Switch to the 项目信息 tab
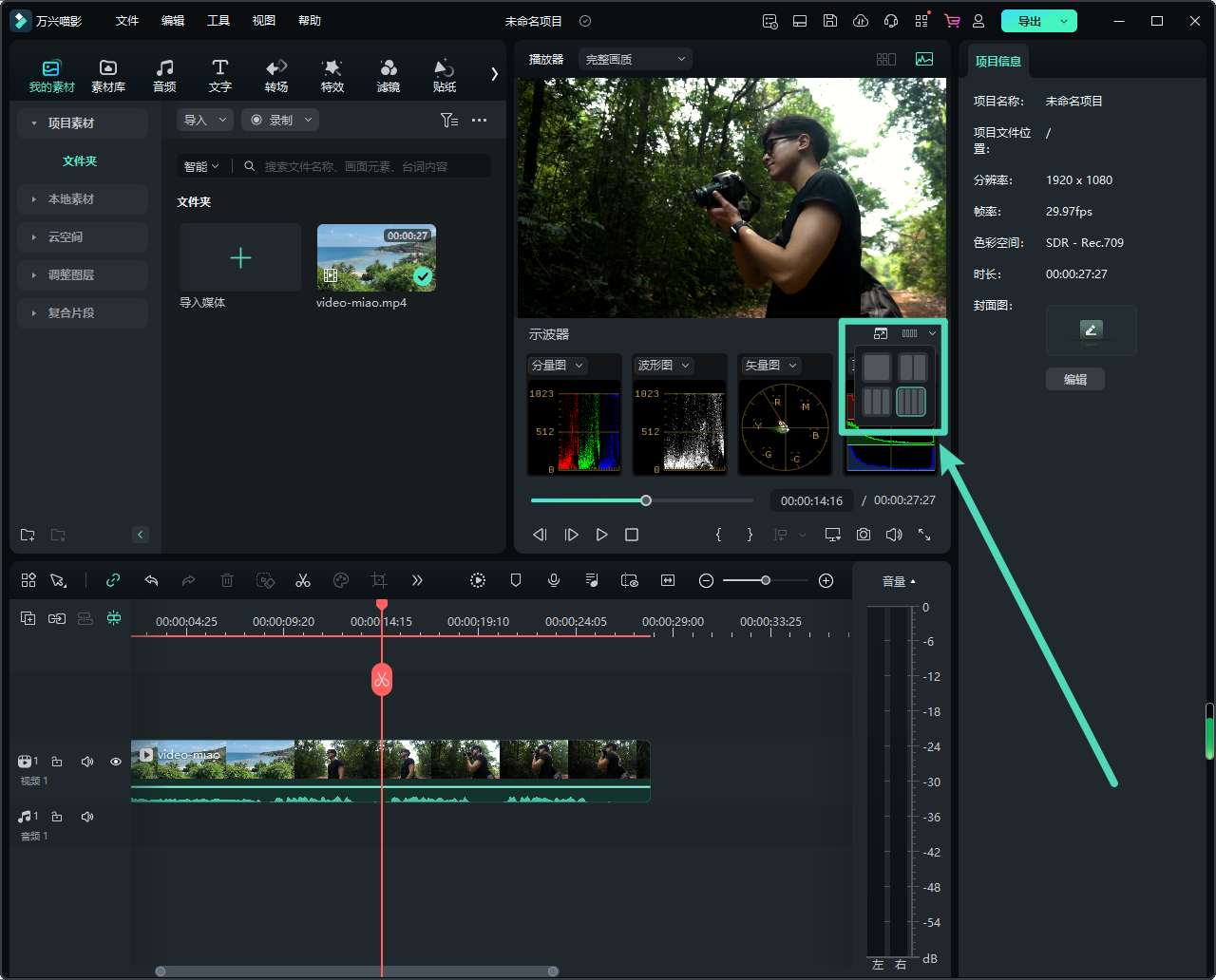Image resolution: width=1216 pixels, height=980 pixels. click(997, 61)
